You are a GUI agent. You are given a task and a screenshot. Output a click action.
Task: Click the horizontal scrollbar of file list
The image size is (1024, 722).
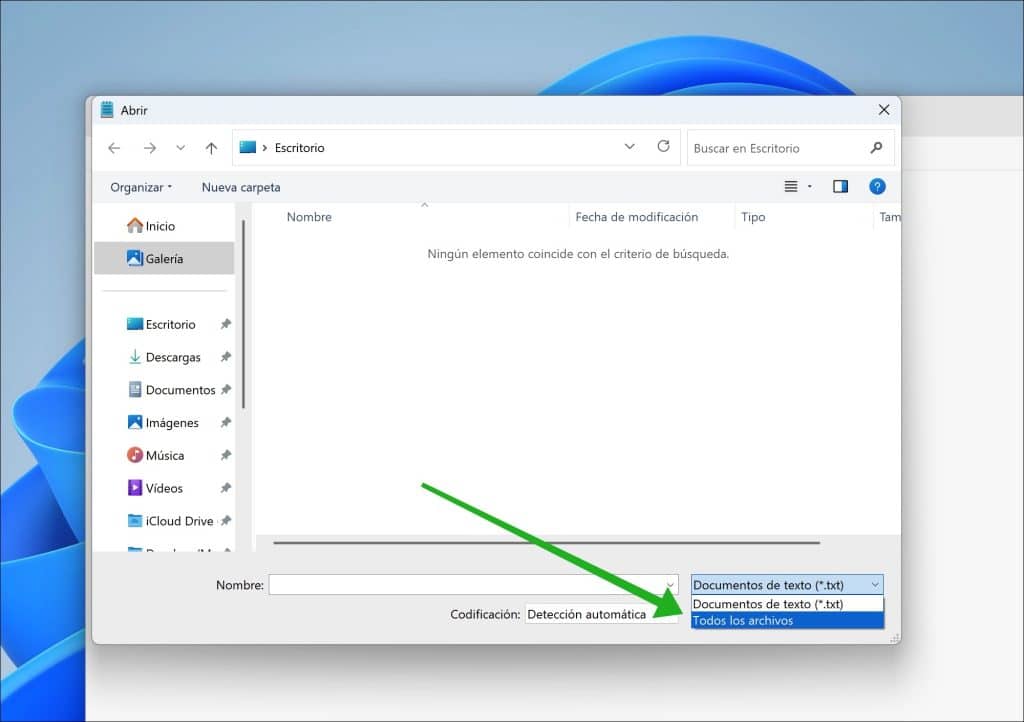[546, 542]
